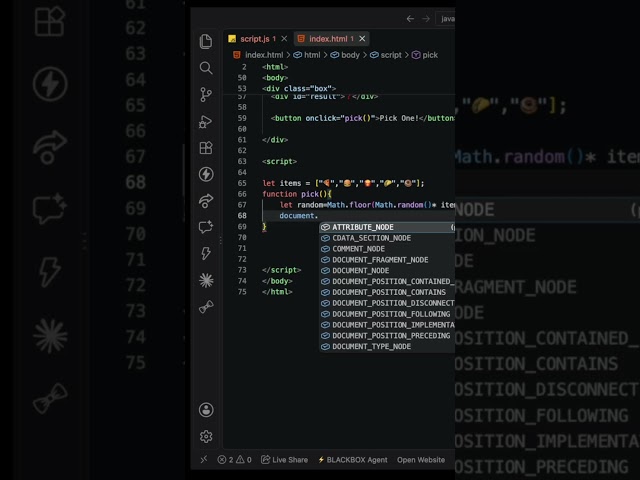
Task: Select DOCUMENT_POSITION_PRECEDING suggestion
Action: pos(387,336)
